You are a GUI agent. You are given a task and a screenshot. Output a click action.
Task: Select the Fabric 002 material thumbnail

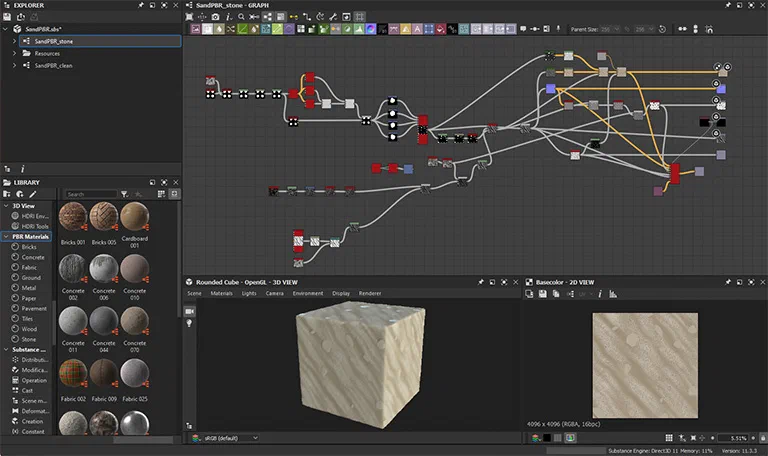(73, 373)
